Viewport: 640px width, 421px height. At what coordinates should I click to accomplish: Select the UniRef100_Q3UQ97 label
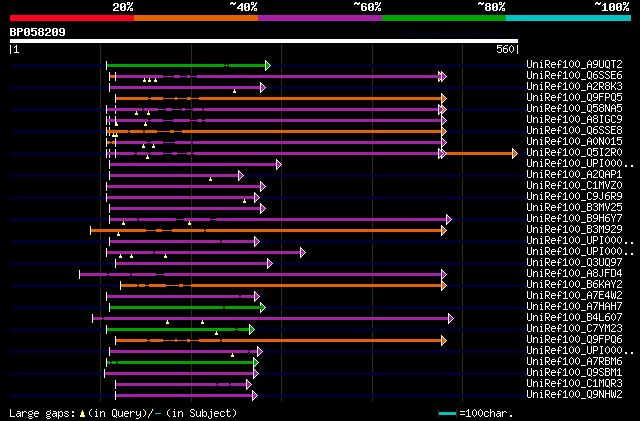click(x=574, y=263)
